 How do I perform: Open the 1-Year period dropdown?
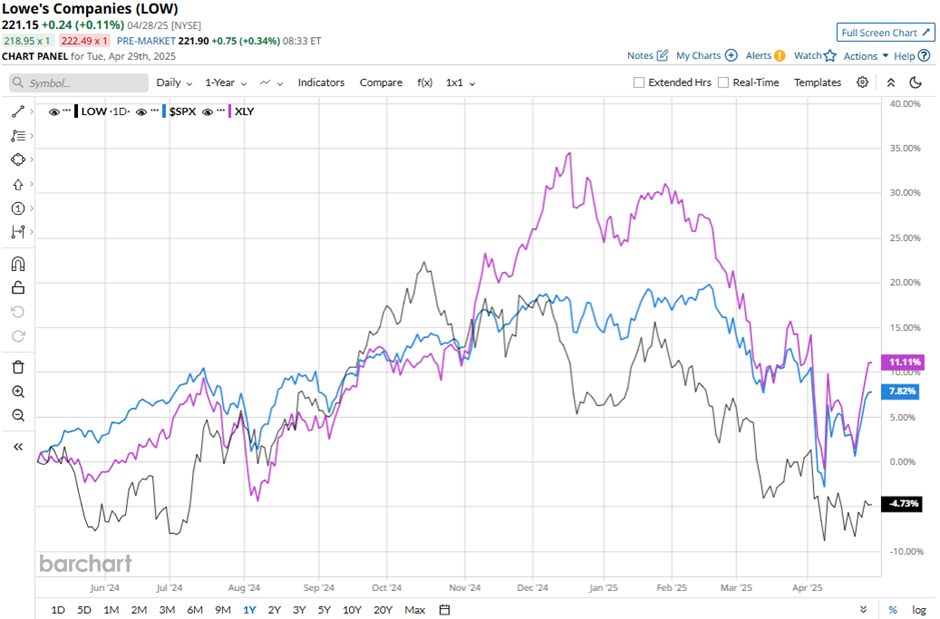pyautogui.click(x=225, y=83)
